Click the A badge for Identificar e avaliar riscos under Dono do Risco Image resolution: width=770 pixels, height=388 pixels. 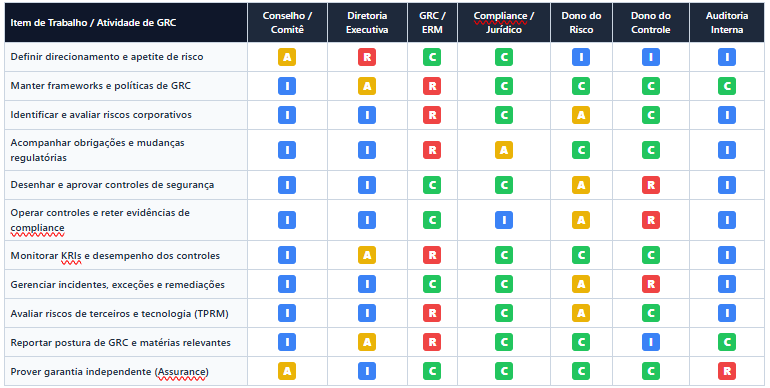coord(581,115)
